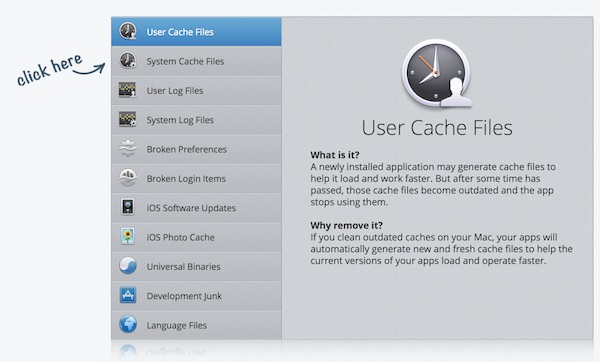The width and height of the screenshot is (600, 362).
Task: Click the large User Cache Files heading
Action: 437,128
